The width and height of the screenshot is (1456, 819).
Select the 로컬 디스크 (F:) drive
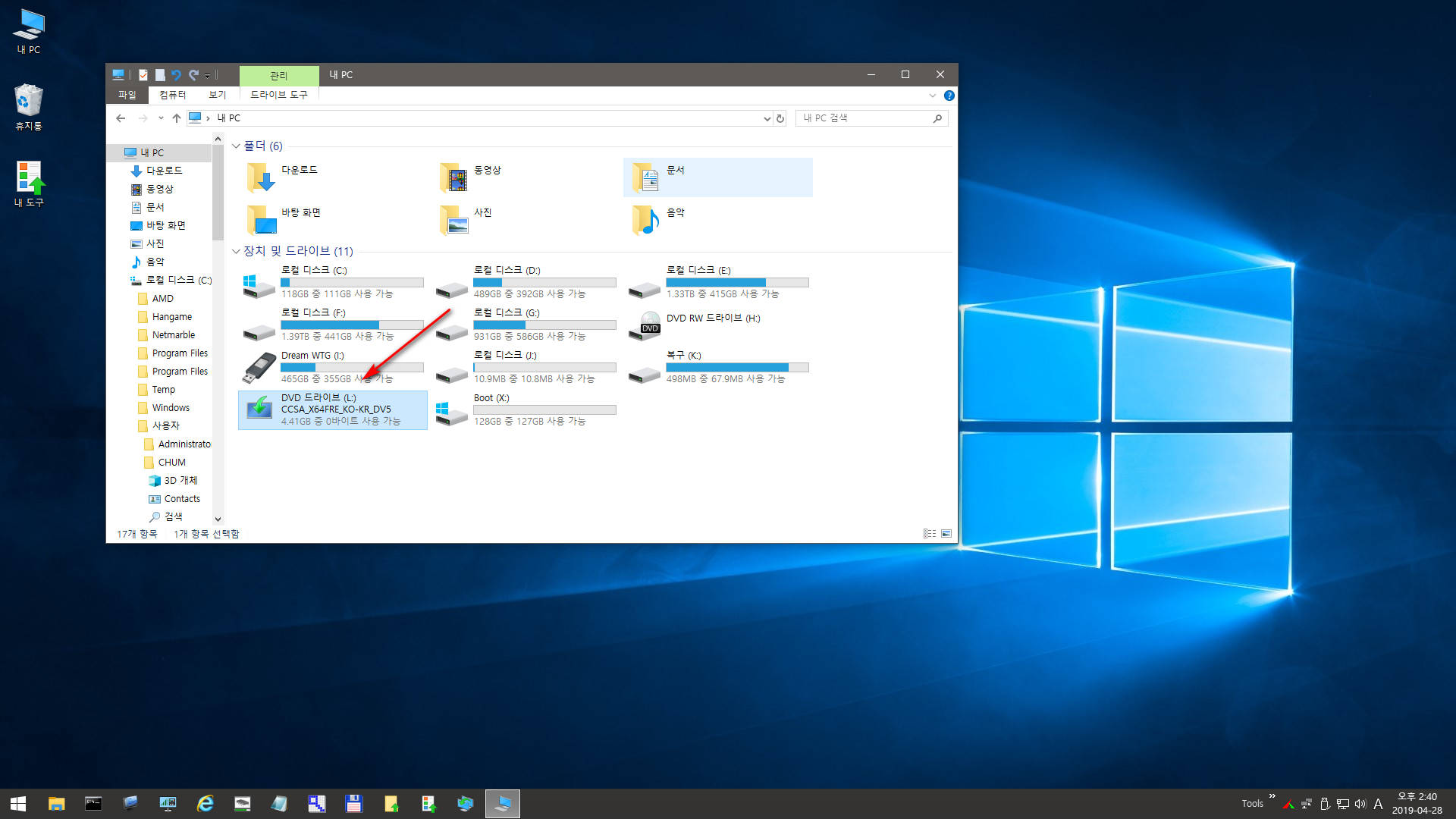tap(333, 325)
